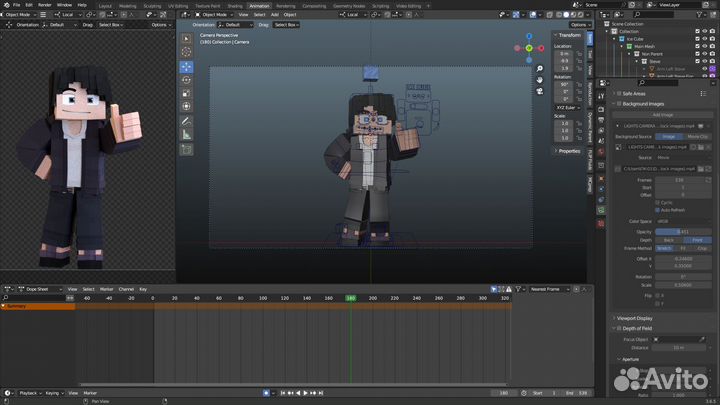Open the Tool properties tab icon
This screenshot has height=405, width=720.
[601, 96]
